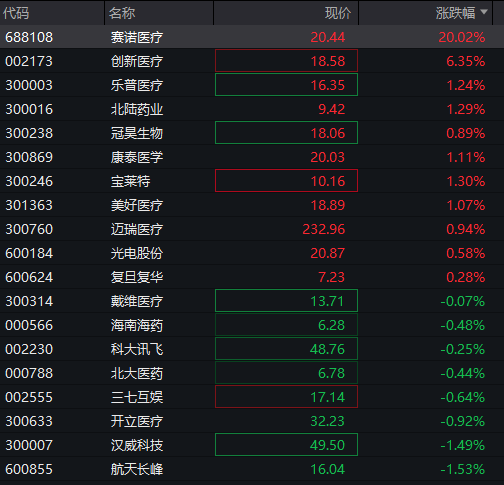
Task: Select stock code 002230
Action: click(x=29, y=349)
